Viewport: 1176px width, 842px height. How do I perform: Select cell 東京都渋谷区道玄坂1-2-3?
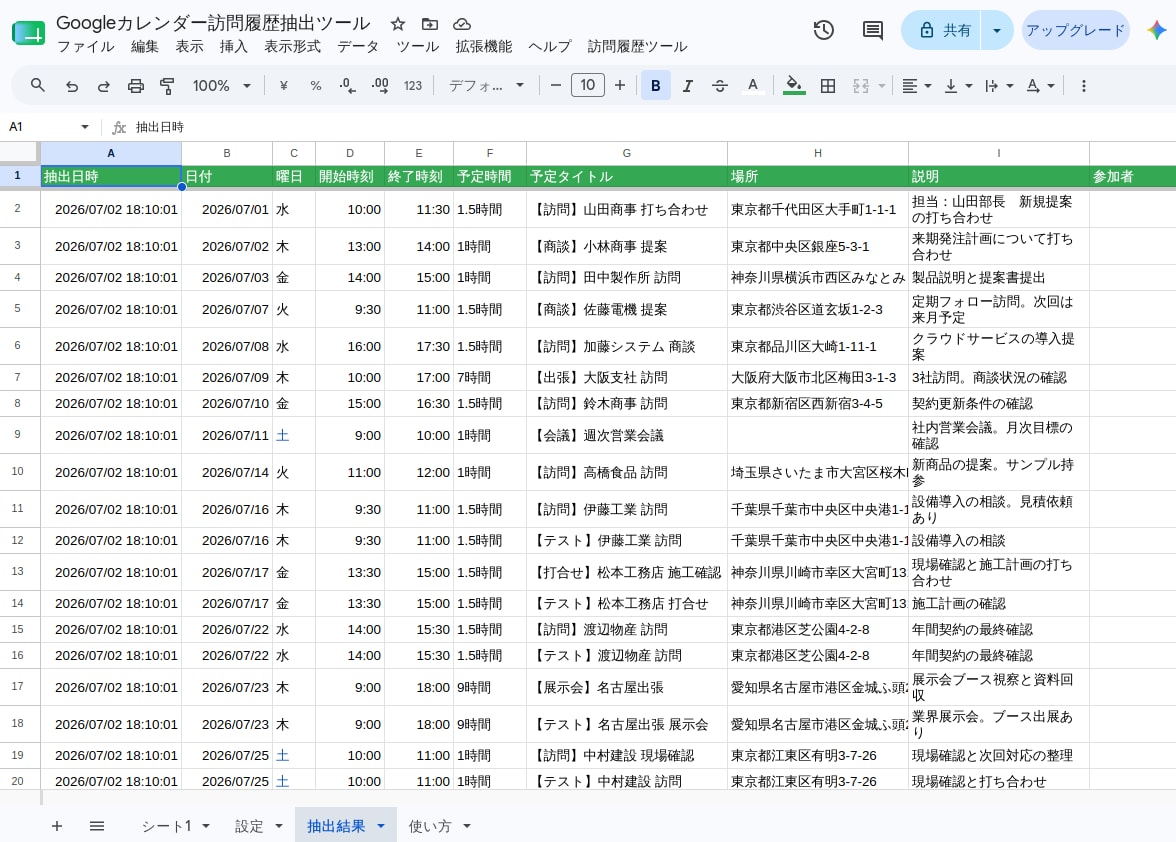(x=818, y=309)
